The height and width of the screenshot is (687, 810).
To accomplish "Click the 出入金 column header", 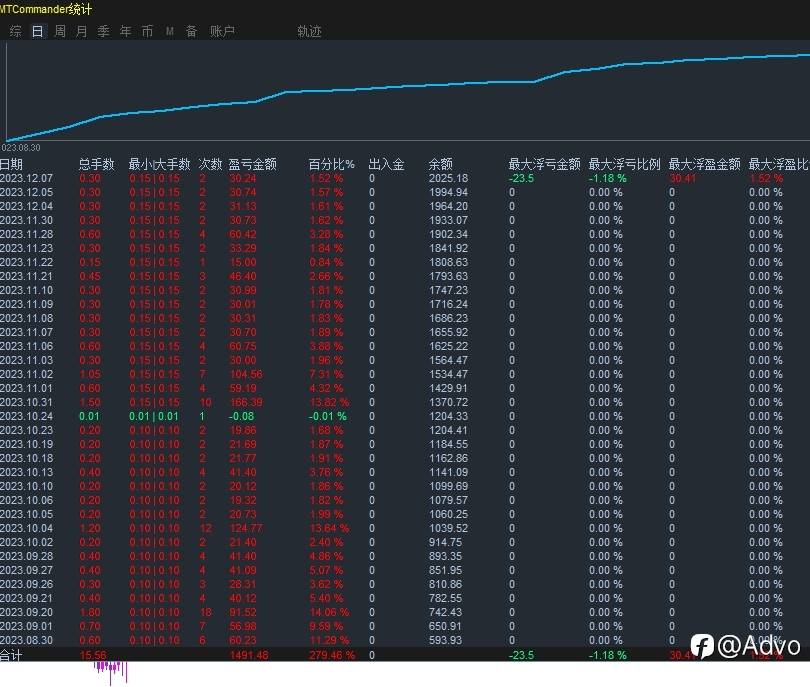I will pos(386,164).
